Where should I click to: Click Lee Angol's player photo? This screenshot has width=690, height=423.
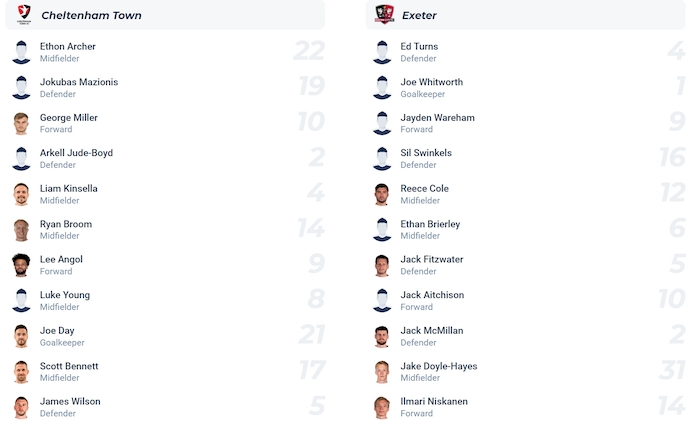pos(21,265)
